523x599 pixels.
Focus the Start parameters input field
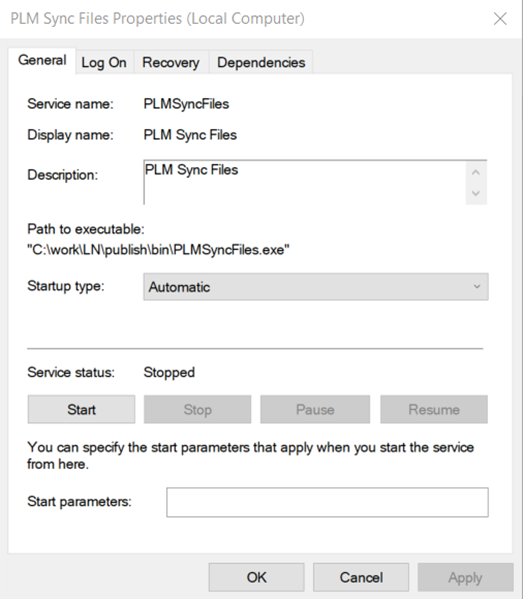tap(327, 502)
